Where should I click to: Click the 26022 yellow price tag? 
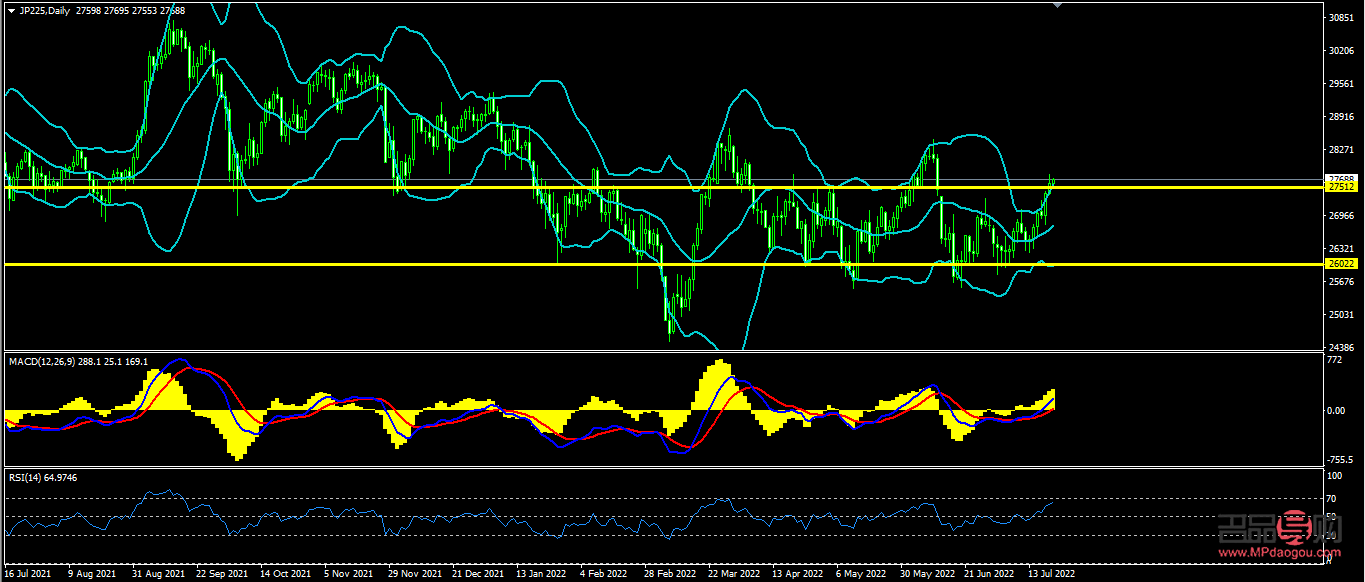[x=1340, y=264]
